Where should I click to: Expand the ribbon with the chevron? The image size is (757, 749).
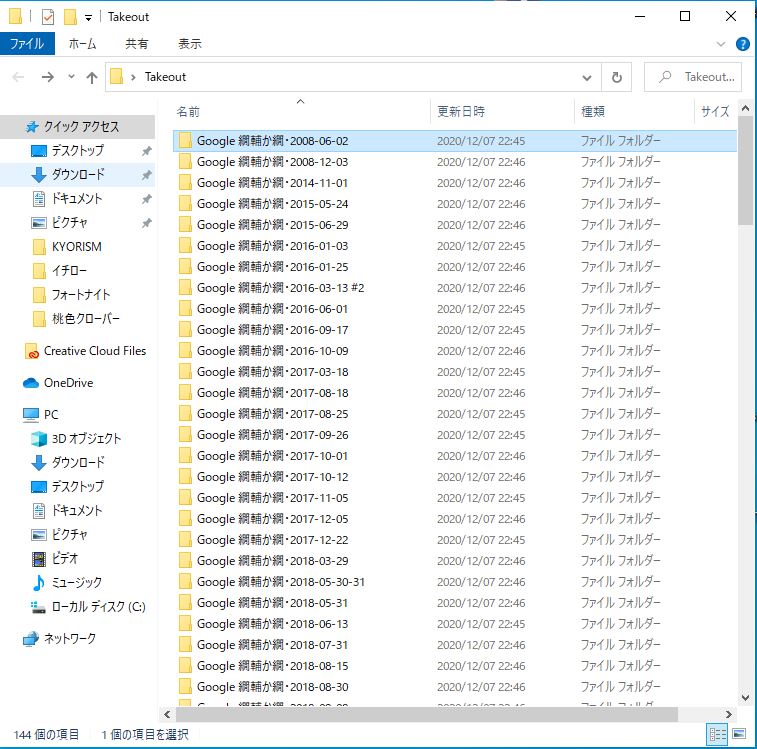(721, 44)
